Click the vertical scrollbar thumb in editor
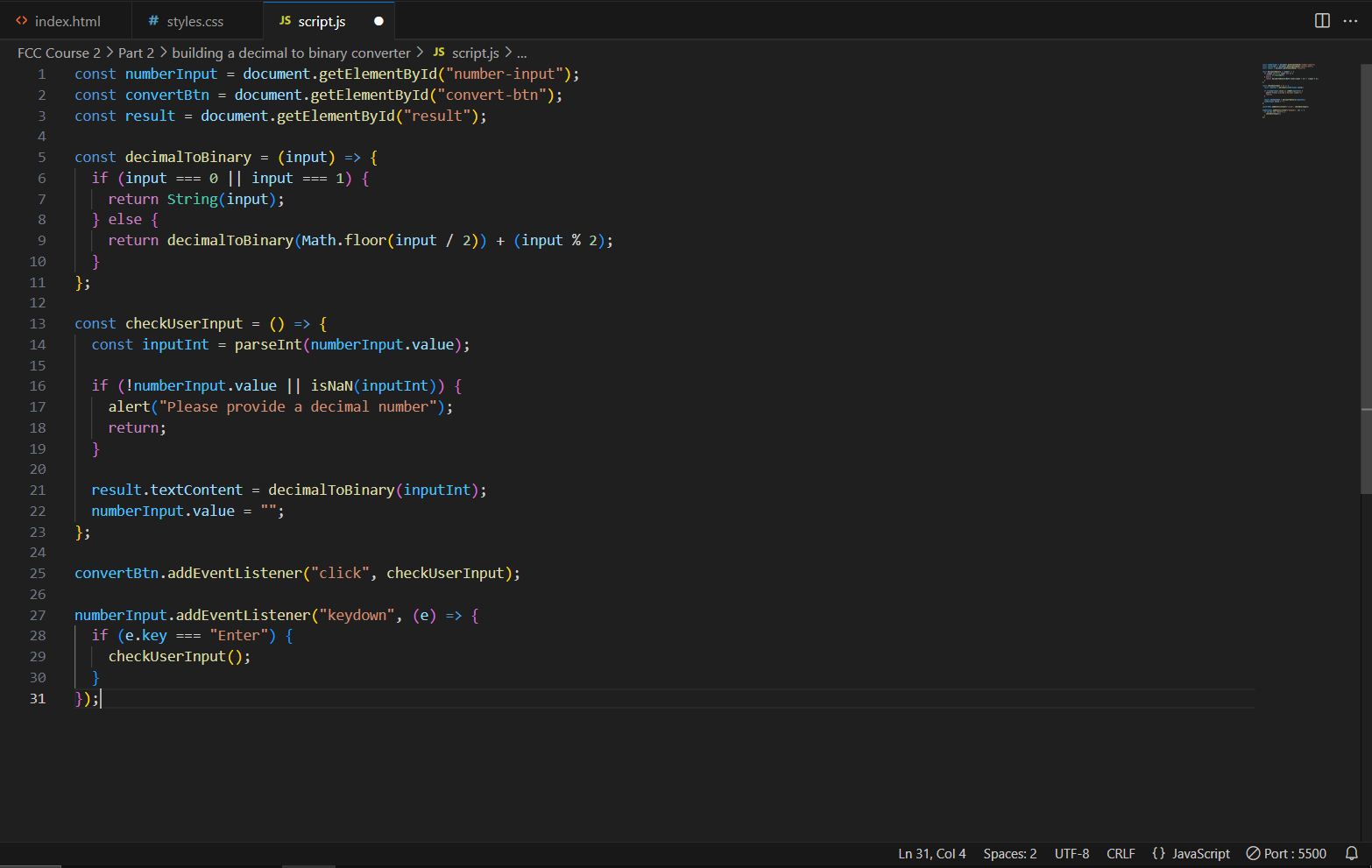 1366,280
